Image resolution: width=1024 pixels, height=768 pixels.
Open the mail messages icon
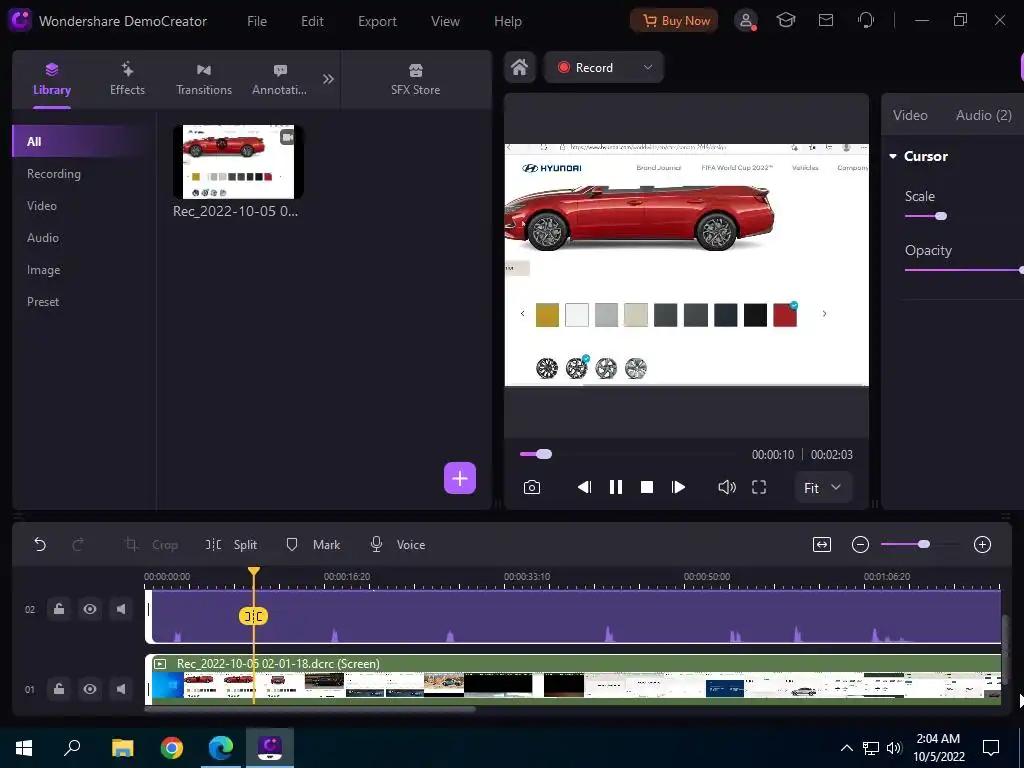(825, 20)
